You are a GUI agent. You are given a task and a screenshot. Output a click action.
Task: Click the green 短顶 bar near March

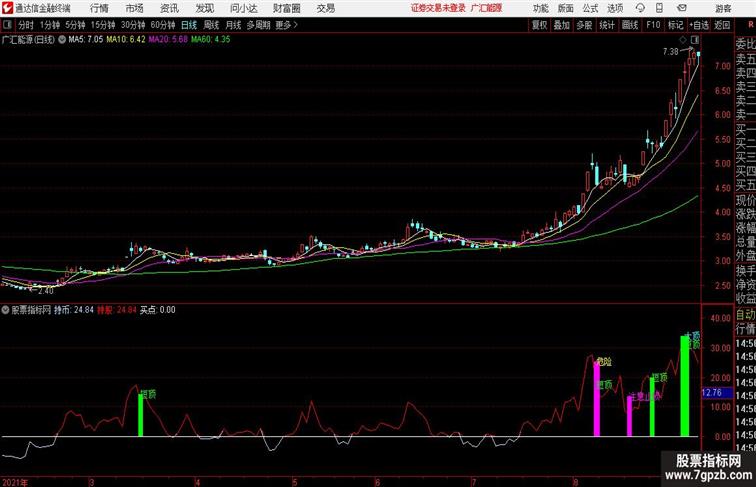(x=141, y=415)
